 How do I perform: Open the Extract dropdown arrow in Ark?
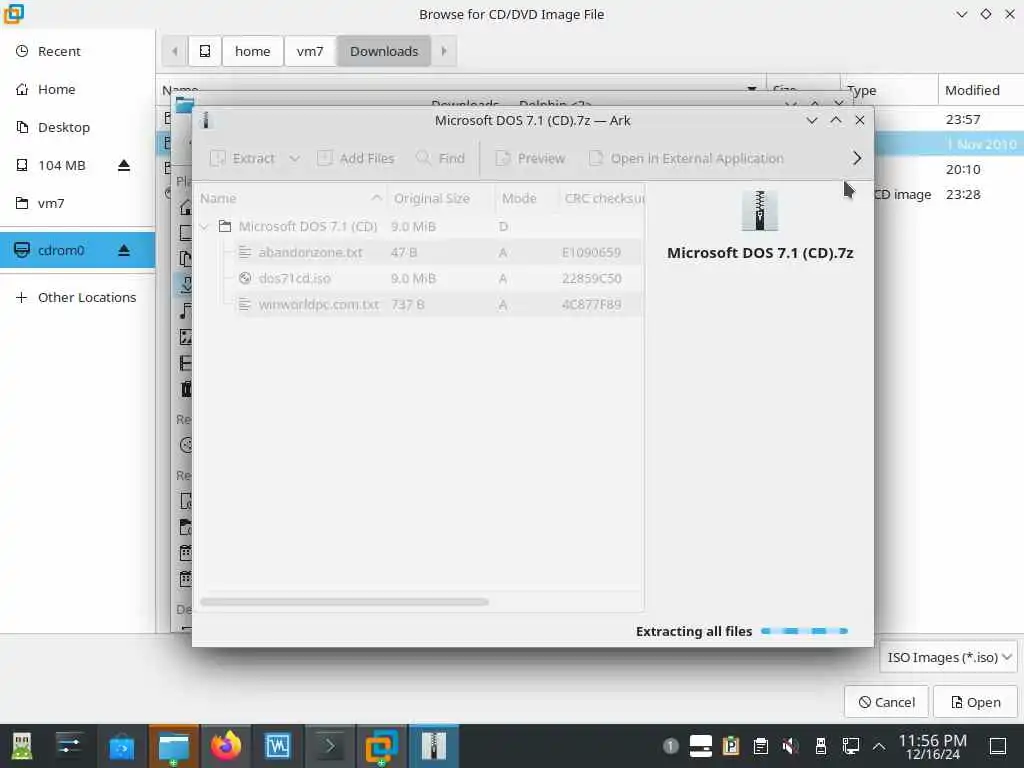click(295, 158)
